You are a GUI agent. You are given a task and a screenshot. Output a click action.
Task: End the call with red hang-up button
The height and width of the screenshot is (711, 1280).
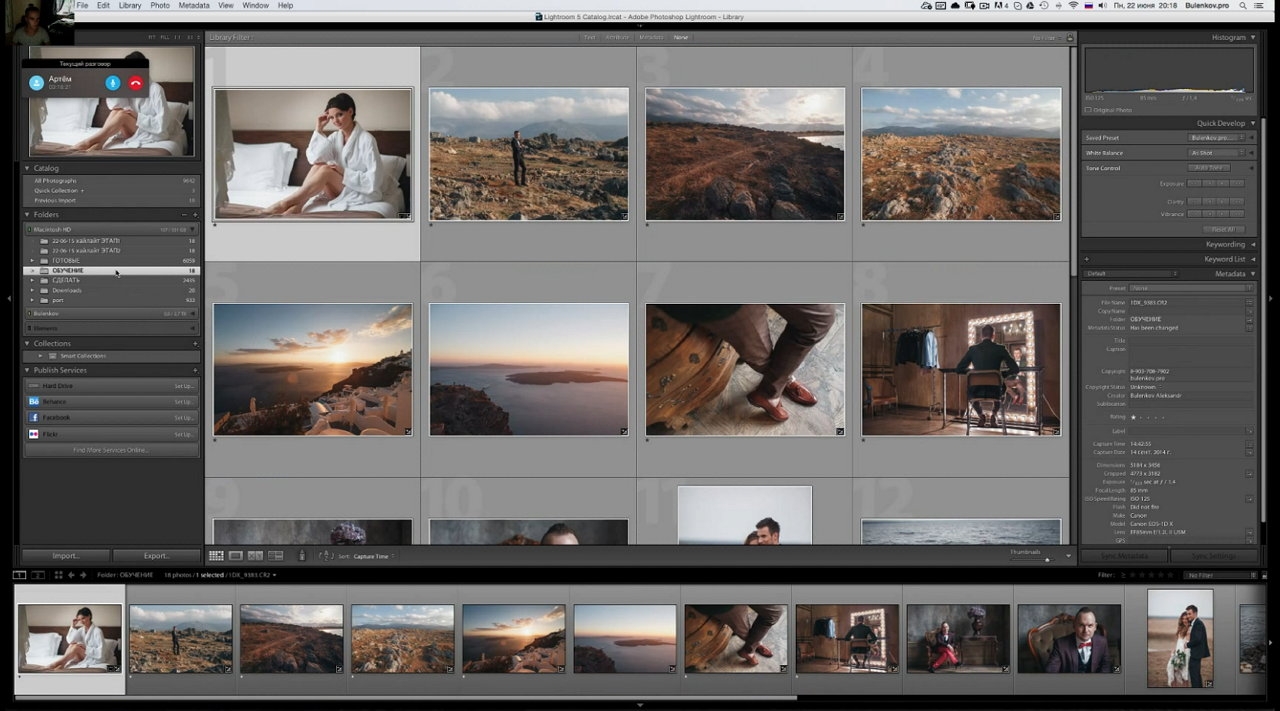coord(136,83)
